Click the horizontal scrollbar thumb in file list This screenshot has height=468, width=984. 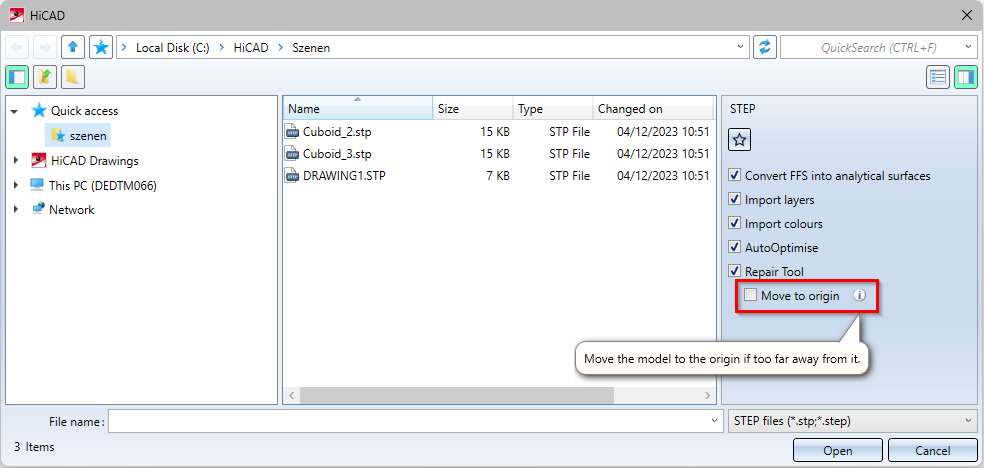(456, 395)
